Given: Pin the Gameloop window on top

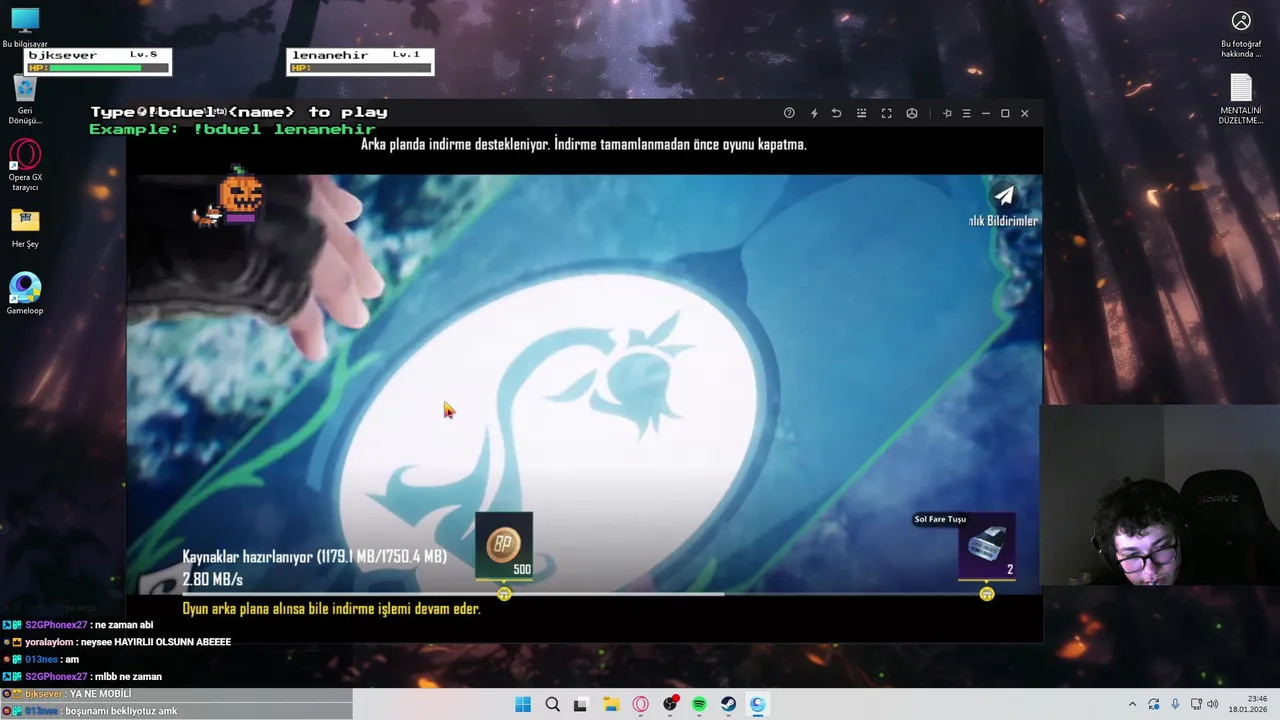Looking at the screenshot, I should pyautogui.click(x=947, y=113).
